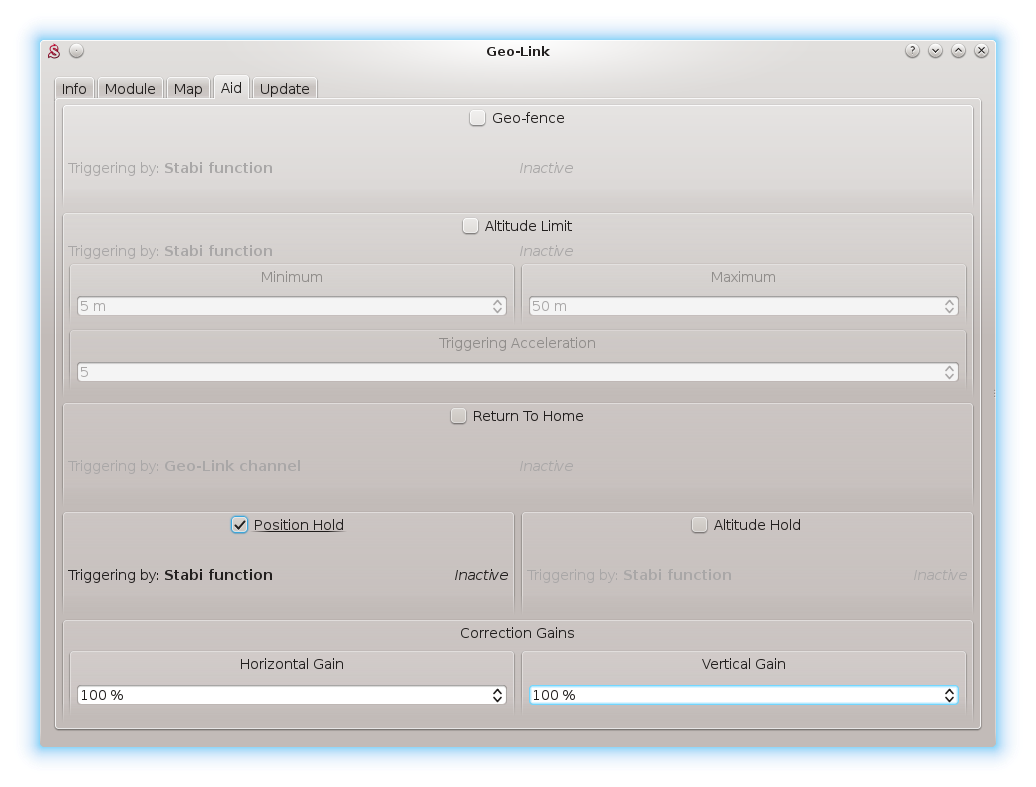Increase Horizontal Gain with the up arrow

pos(498,691)
